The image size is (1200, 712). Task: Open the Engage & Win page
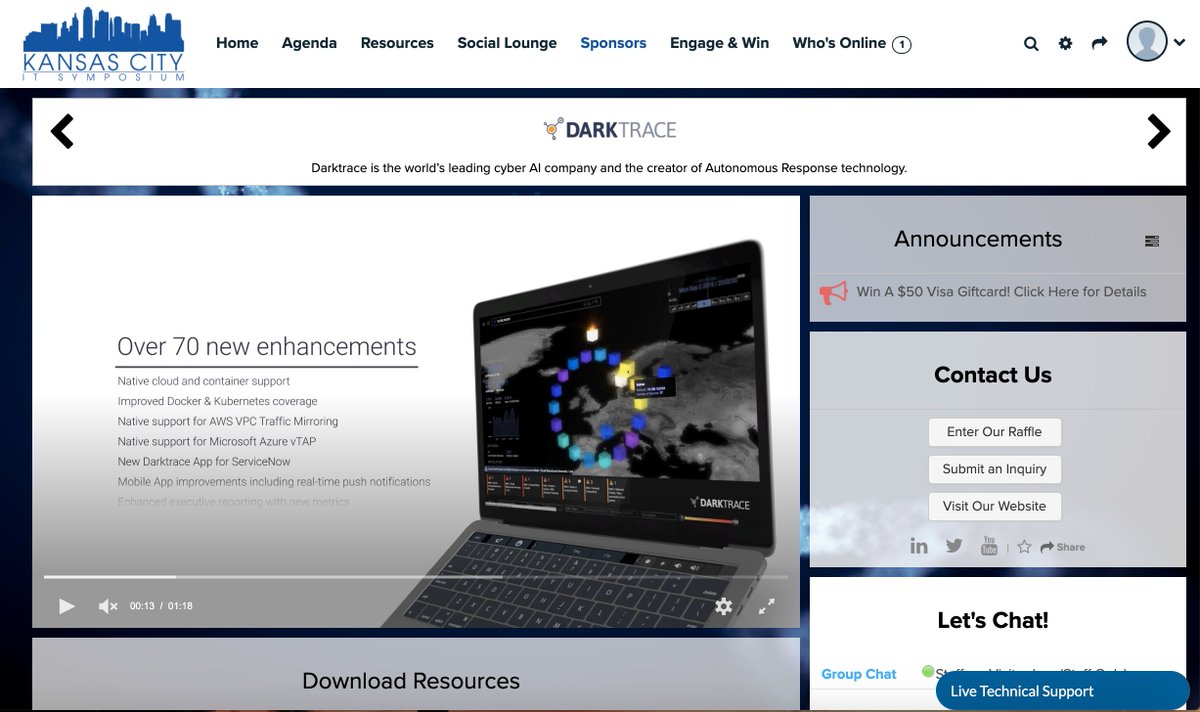pos(720,43)
